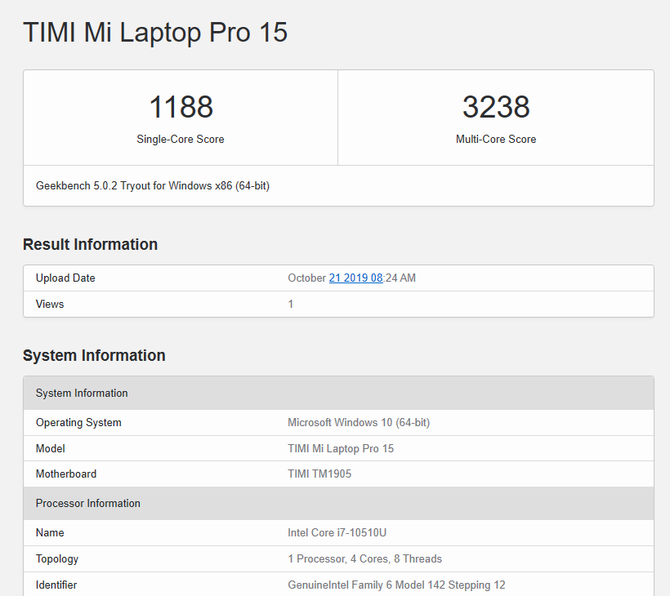This screenshot has width=670, height=596.
Task: Click the 'Multi-Core Score' label
Action: 496,139
